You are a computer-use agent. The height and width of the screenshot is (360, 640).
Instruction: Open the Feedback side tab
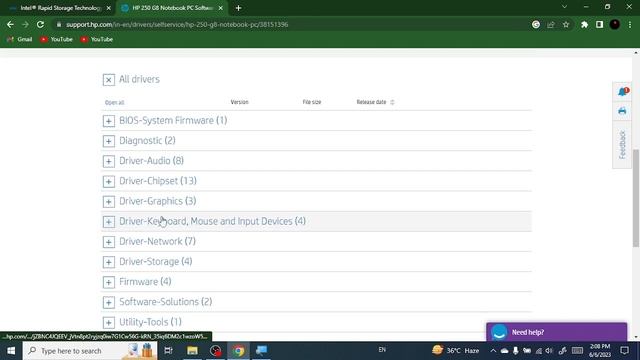pyautogui.click(x=622, y=144)
